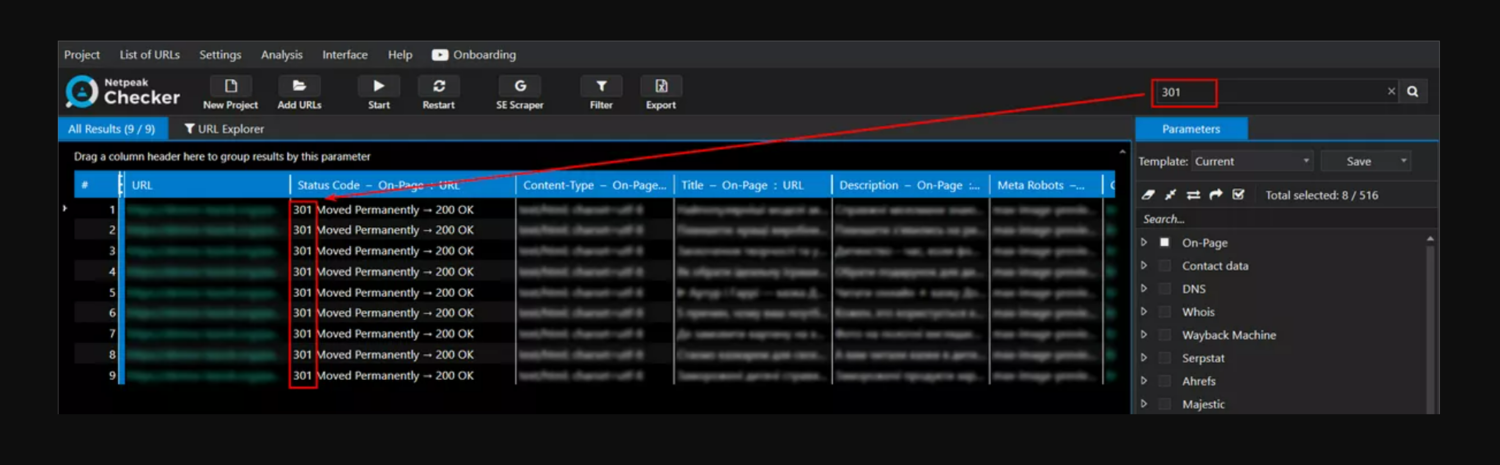Expand the Wayback Machine group

pos(1144,334)
